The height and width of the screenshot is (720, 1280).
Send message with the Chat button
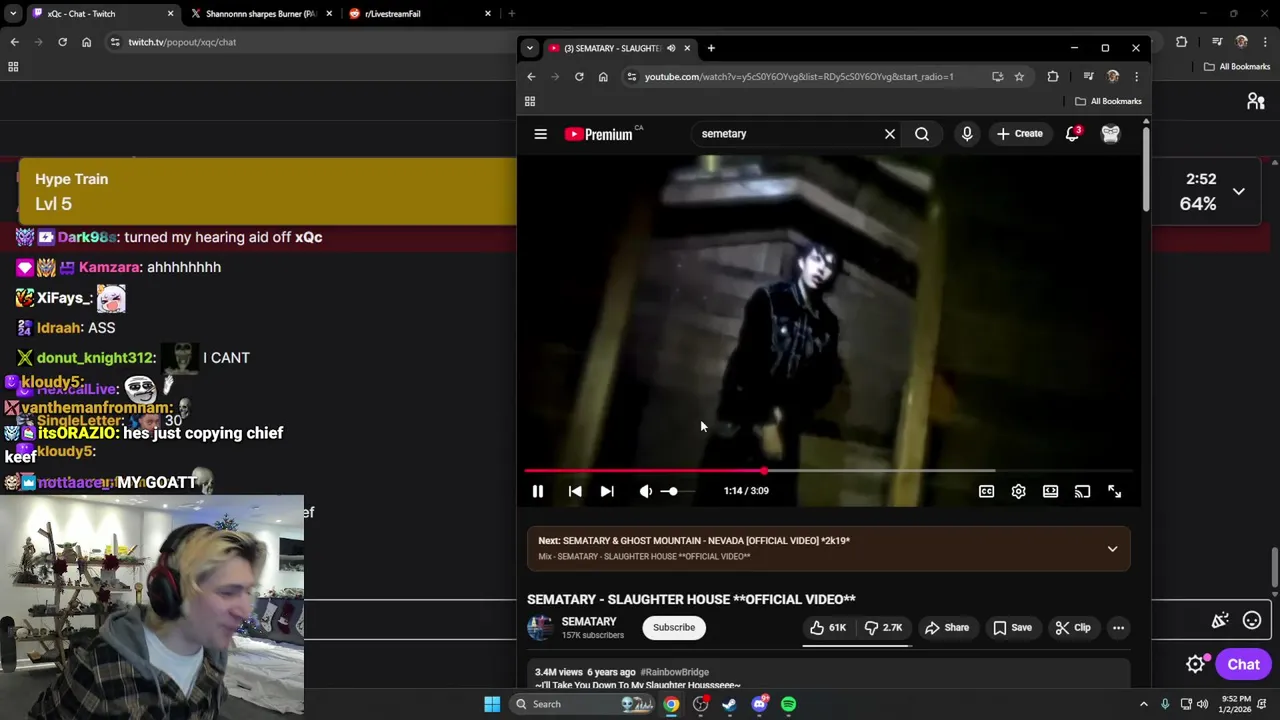[1243, 665]
